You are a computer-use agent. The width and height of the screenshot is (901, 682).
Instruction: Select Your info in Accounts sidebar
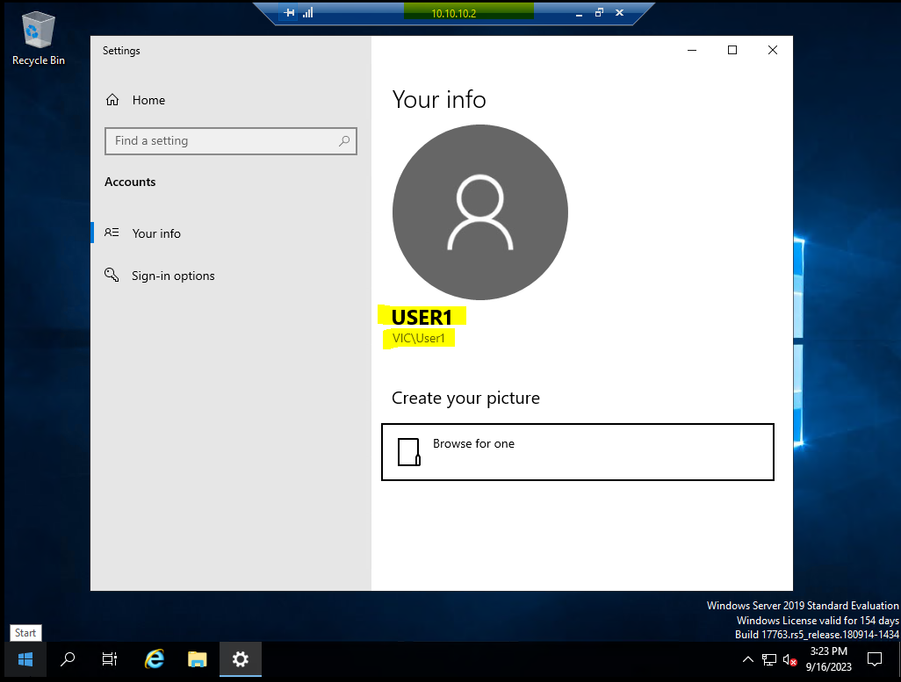pos(156,233)
